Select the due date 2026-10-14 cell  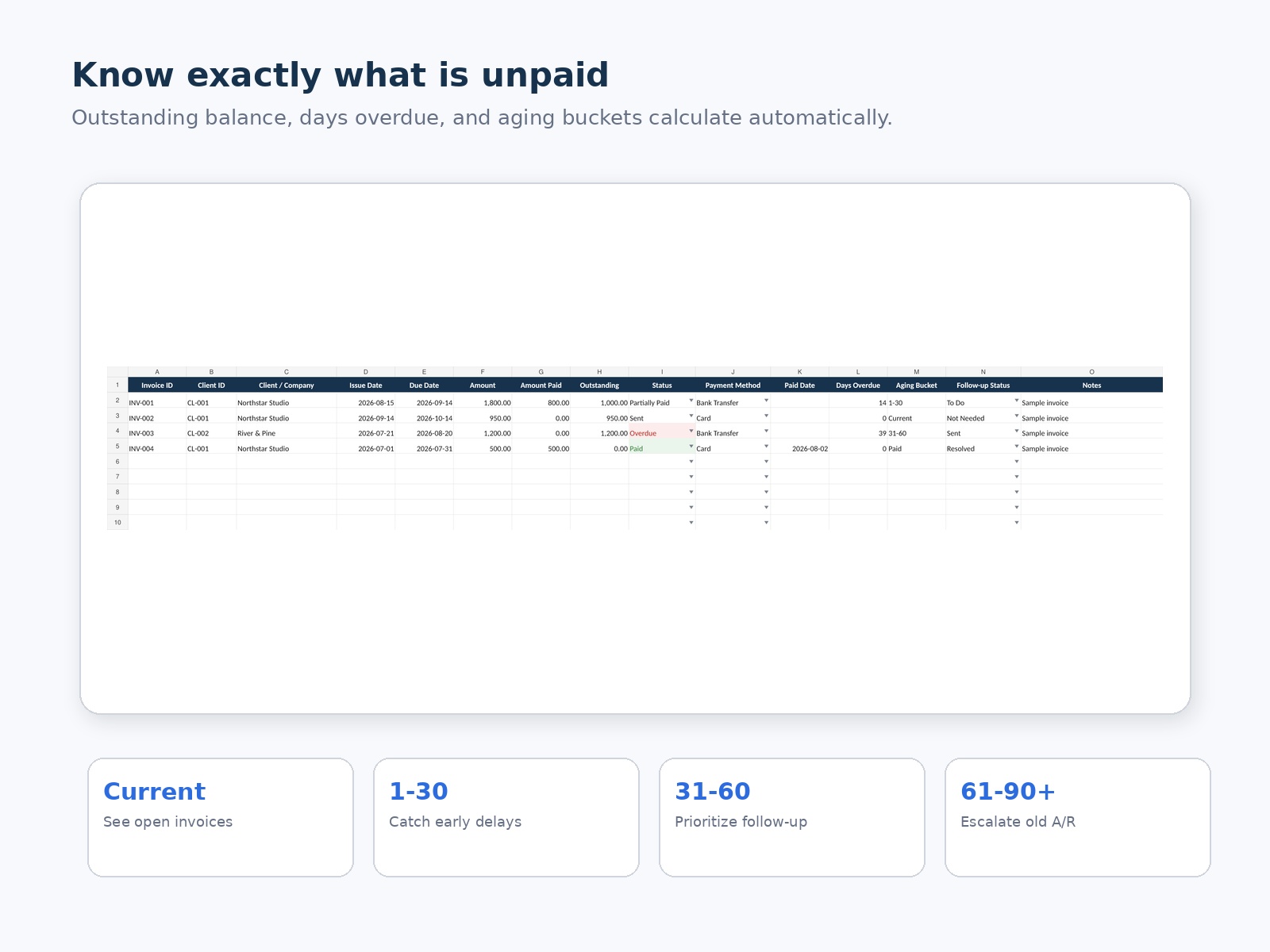[x=425, y=416]
